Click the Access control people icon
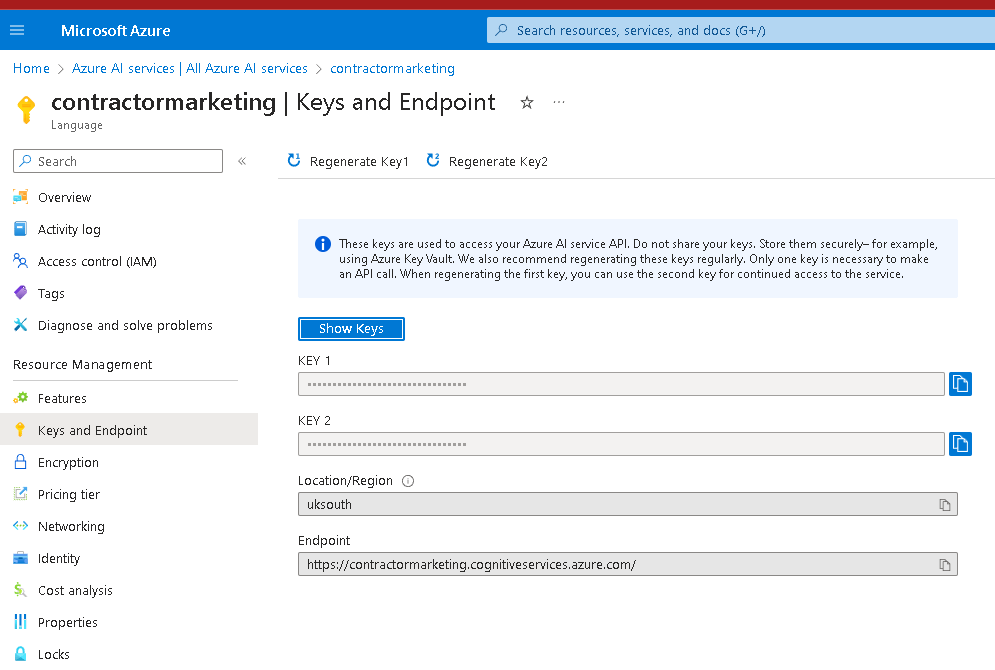 click(x=20, y=261)
